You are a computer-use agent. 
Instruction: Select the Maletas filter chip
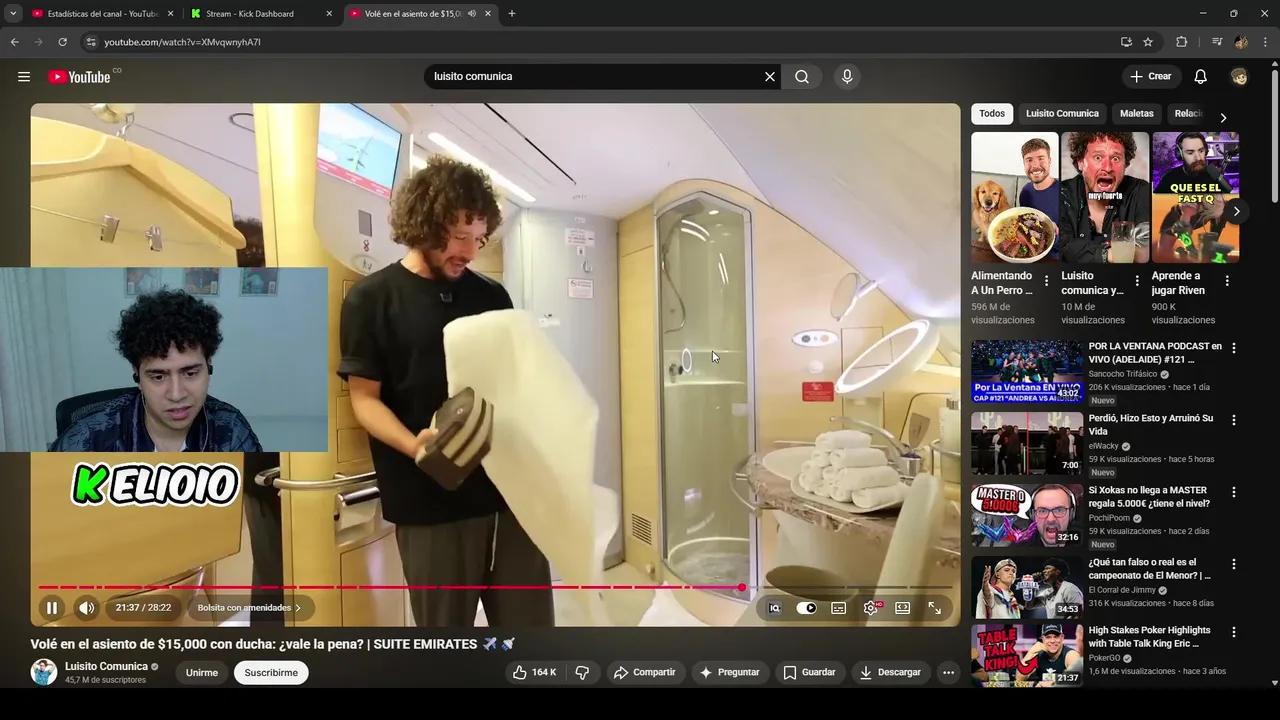(x=1136, y=113)
